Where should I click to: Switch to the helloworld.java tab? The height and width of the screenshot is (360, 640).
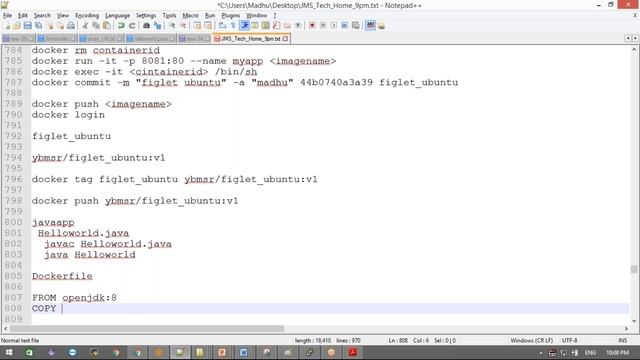click(x=151, y=39)
